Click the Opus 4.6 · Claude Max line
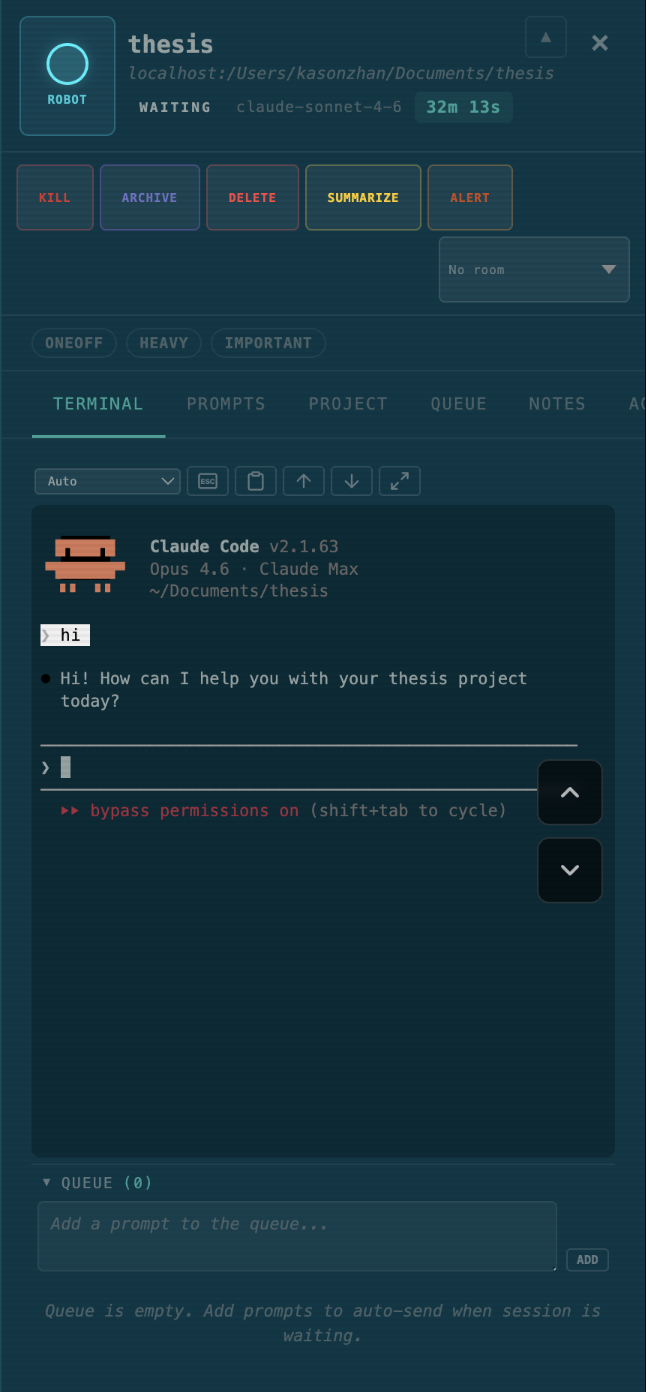The width and height of the screenshot is (646, 1392). pos(254,568)
